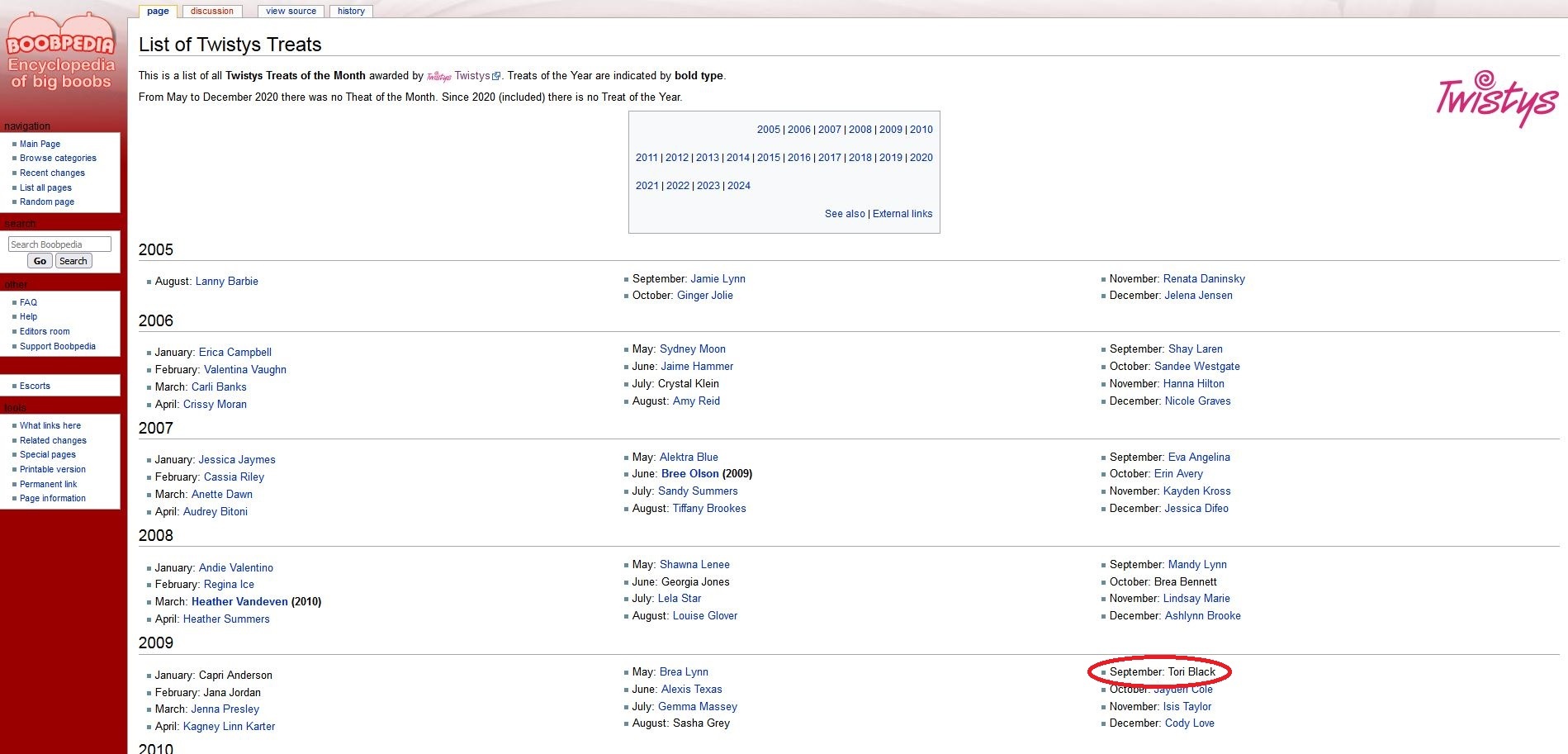Switch to the discussion tab
The height and width of the screenshot is (754, 1568).
click(212, 11)
